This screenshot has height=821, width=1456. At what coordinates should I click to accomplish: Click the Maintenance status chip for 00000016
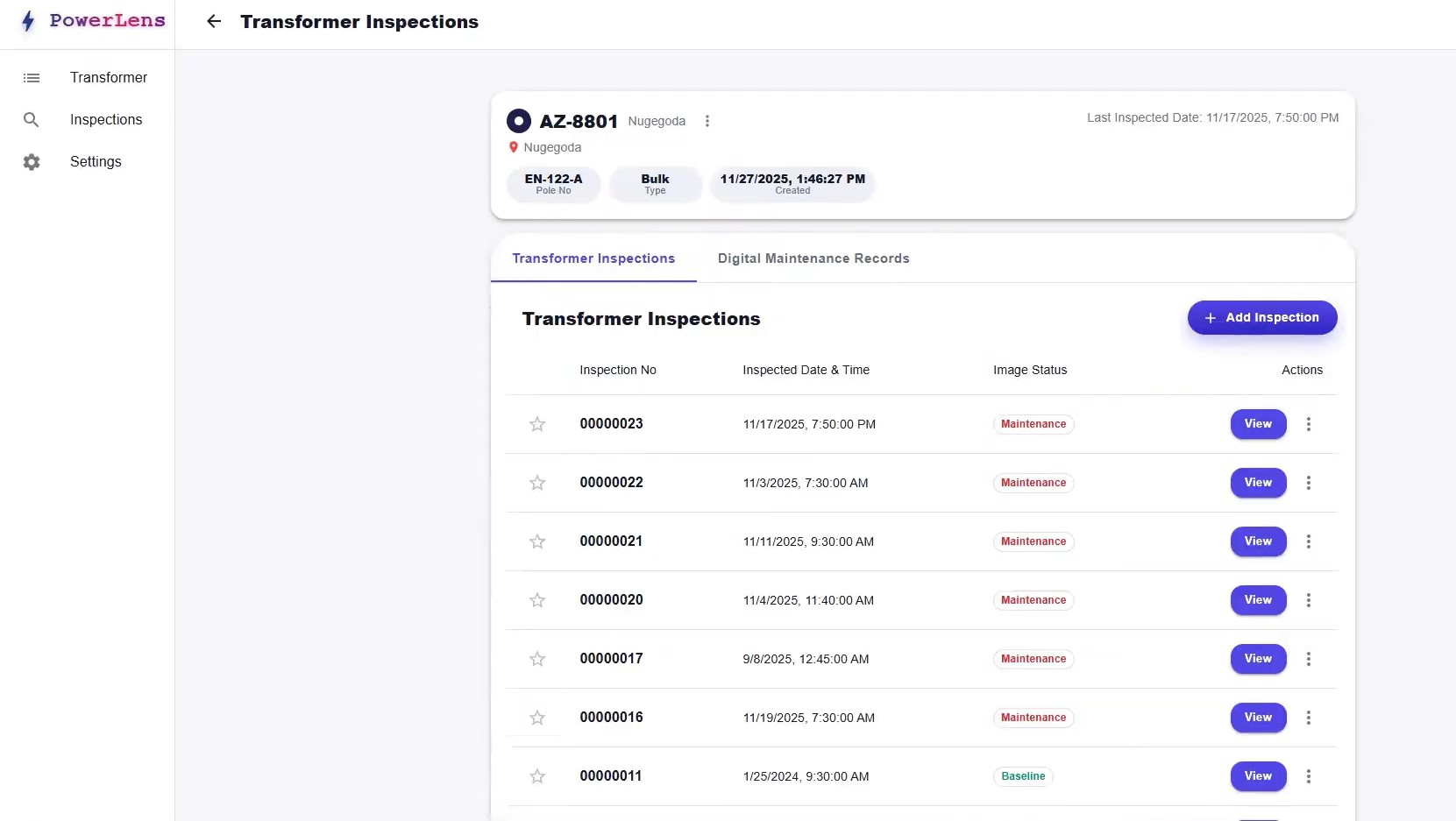(x=1033, y=718)
